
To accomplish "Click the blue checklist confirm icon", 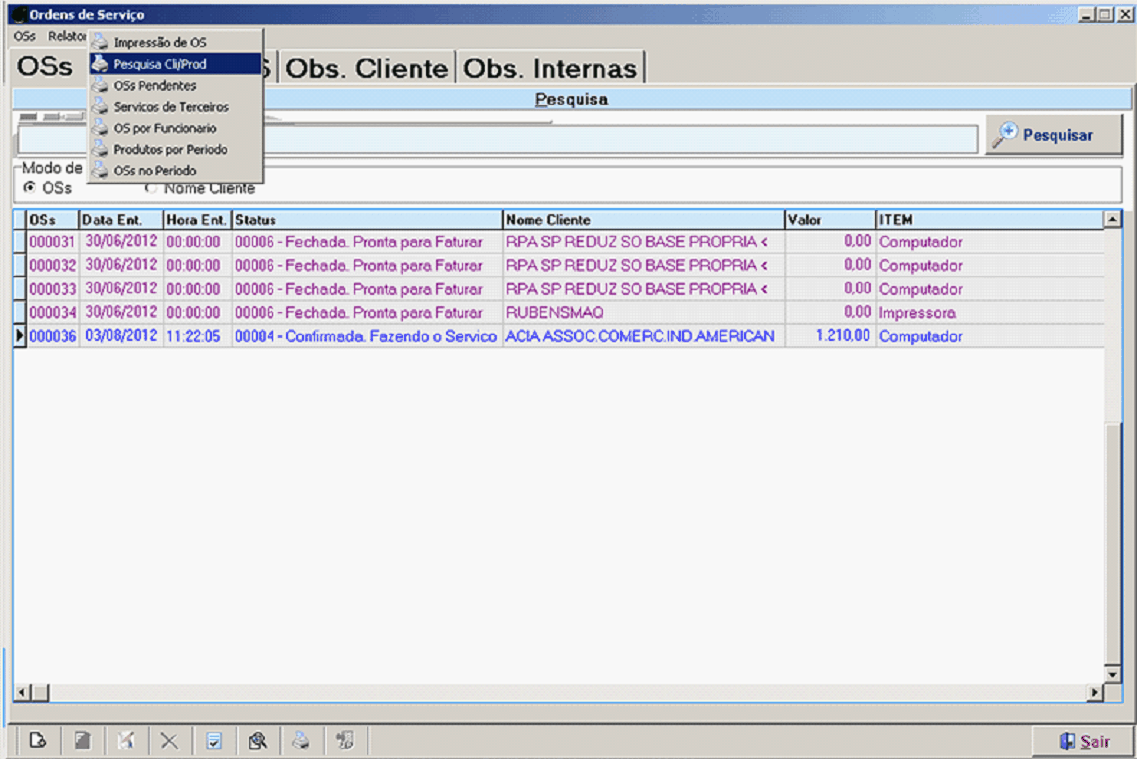I will [213, 741].
